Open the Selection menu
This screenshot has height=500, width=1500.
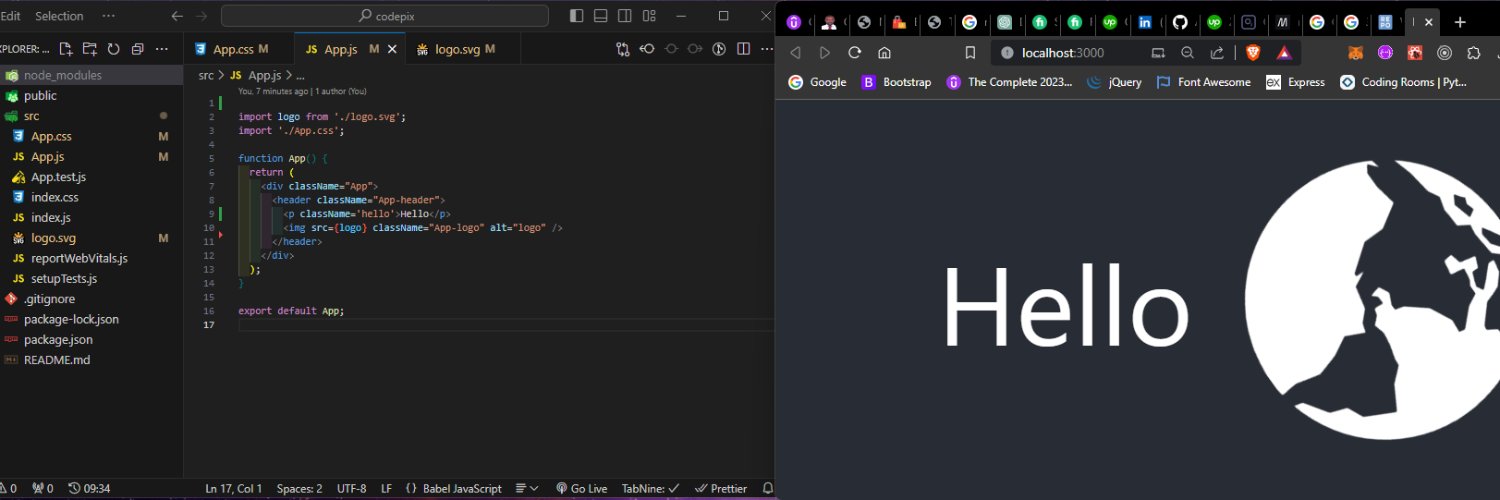[x=59, y=16]
